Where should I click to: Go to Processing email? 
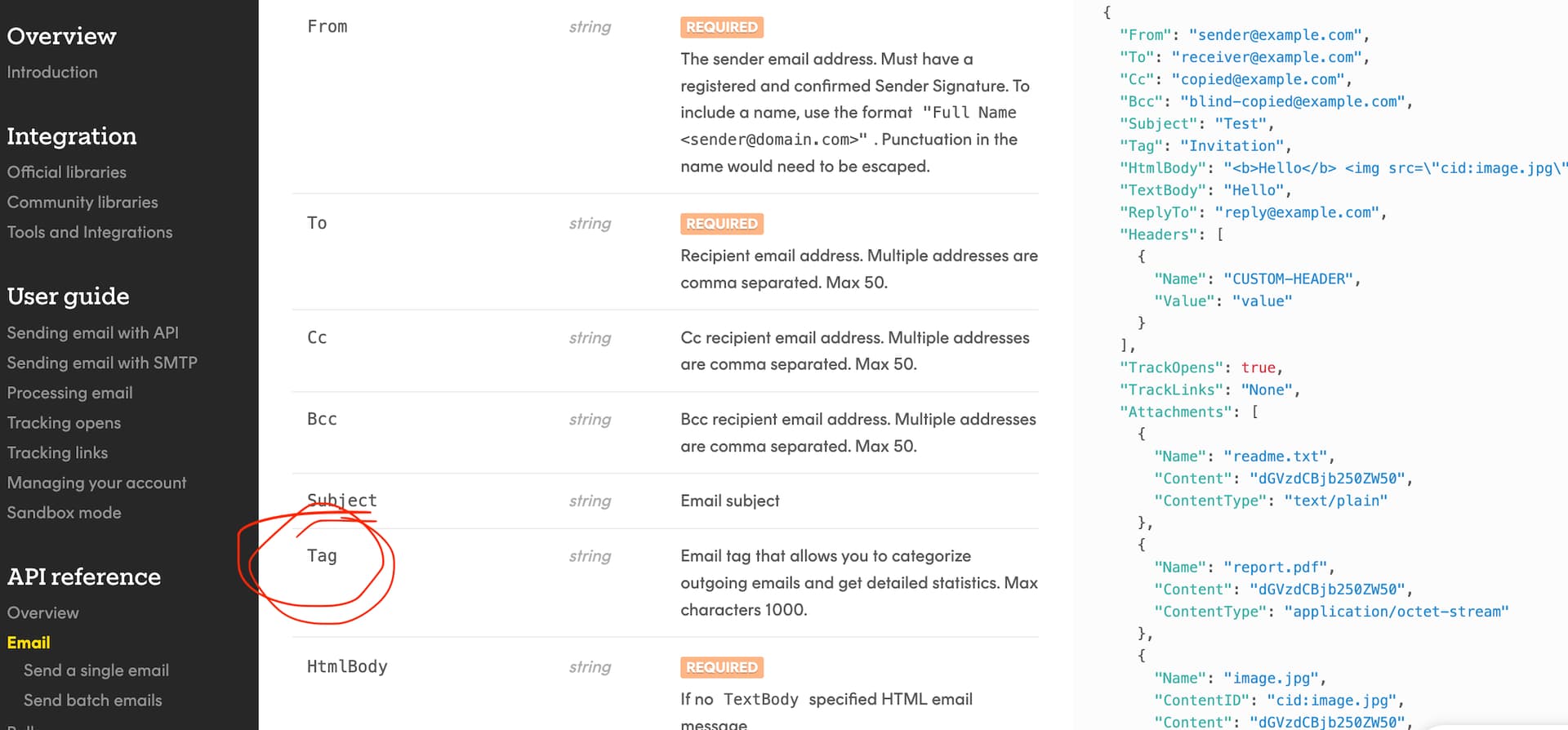click(69, 394)
